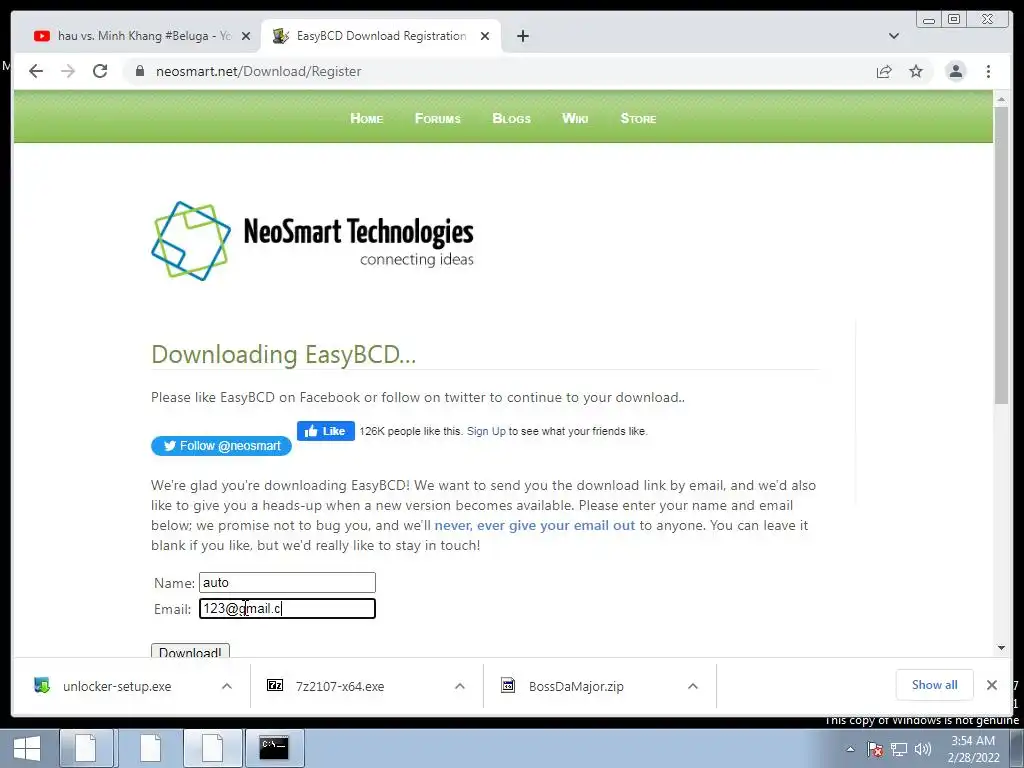This screenshot has width=1024, height=768.
Task: Open the taskbar clock showing 3:54 AM
Action: point(973,749)
